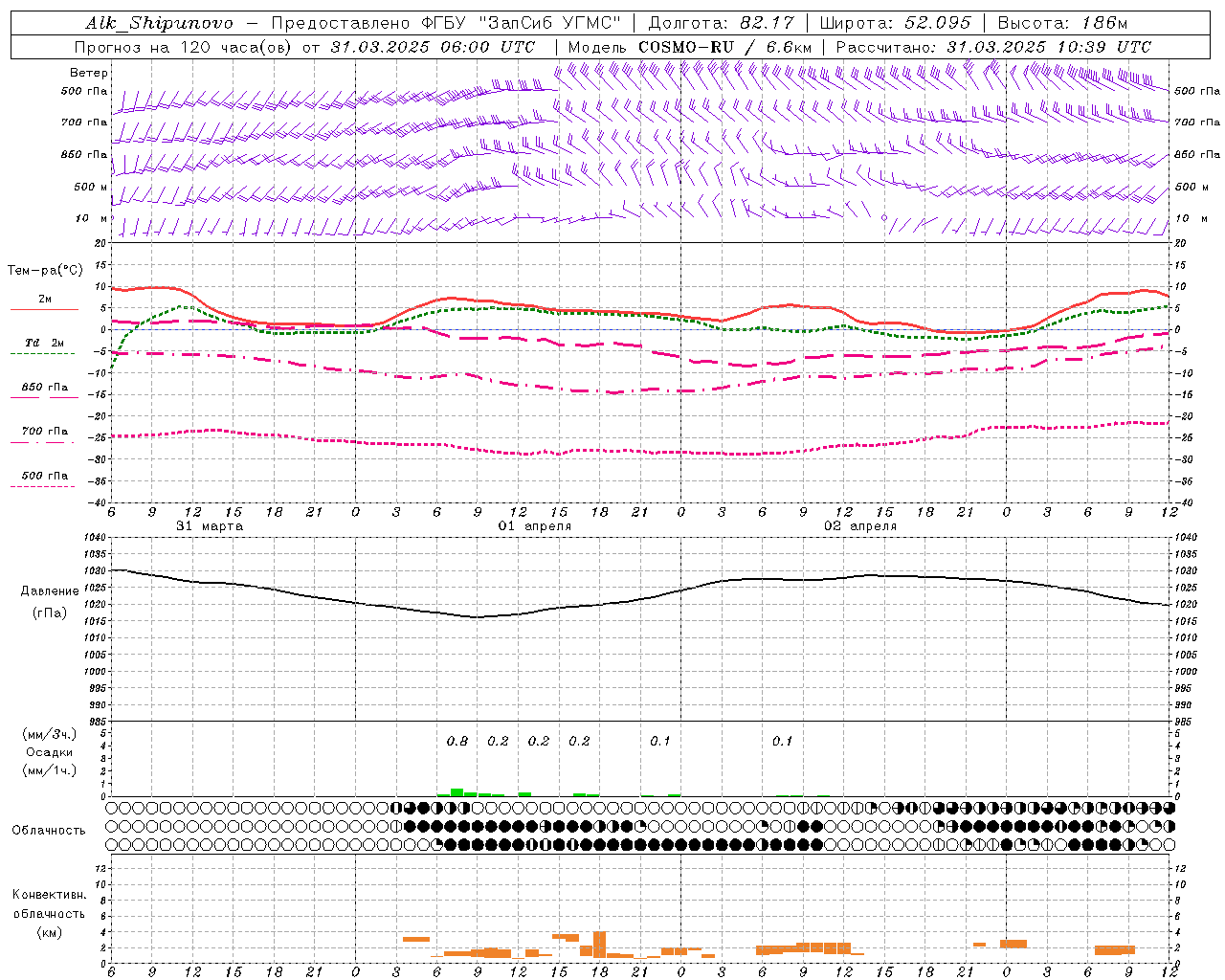1225x980 pixels.
Task: Click the Ветер panel label
Action: click(x=89, y=73)
